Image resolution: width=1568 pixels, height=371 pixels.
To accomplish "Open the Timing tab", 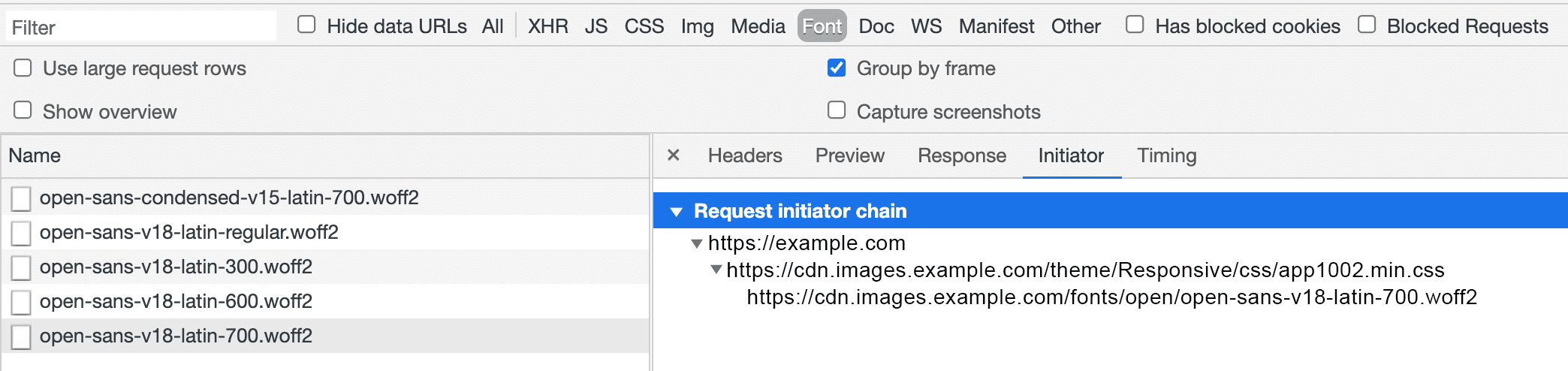I will 1166,155.
